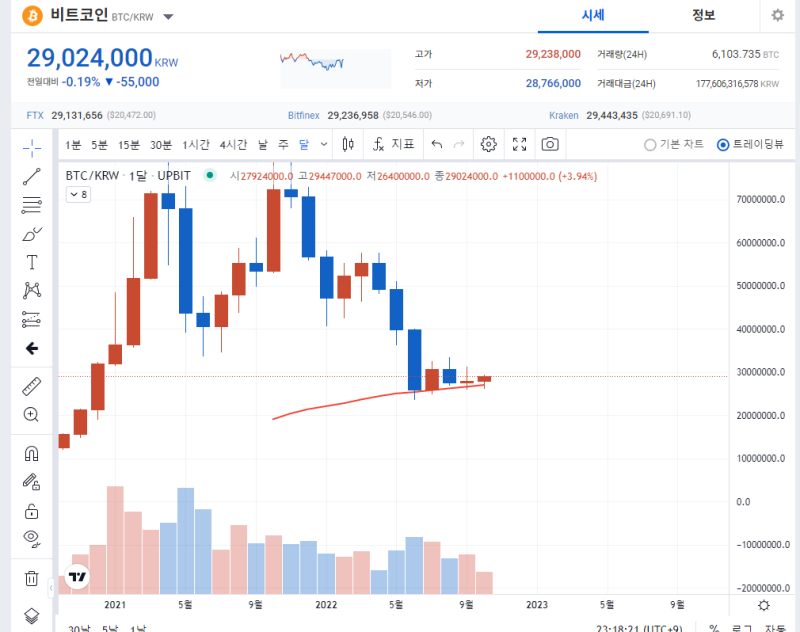Open the candlestick chart type selector
The image size is (800, 632).
tap(348, 144)
